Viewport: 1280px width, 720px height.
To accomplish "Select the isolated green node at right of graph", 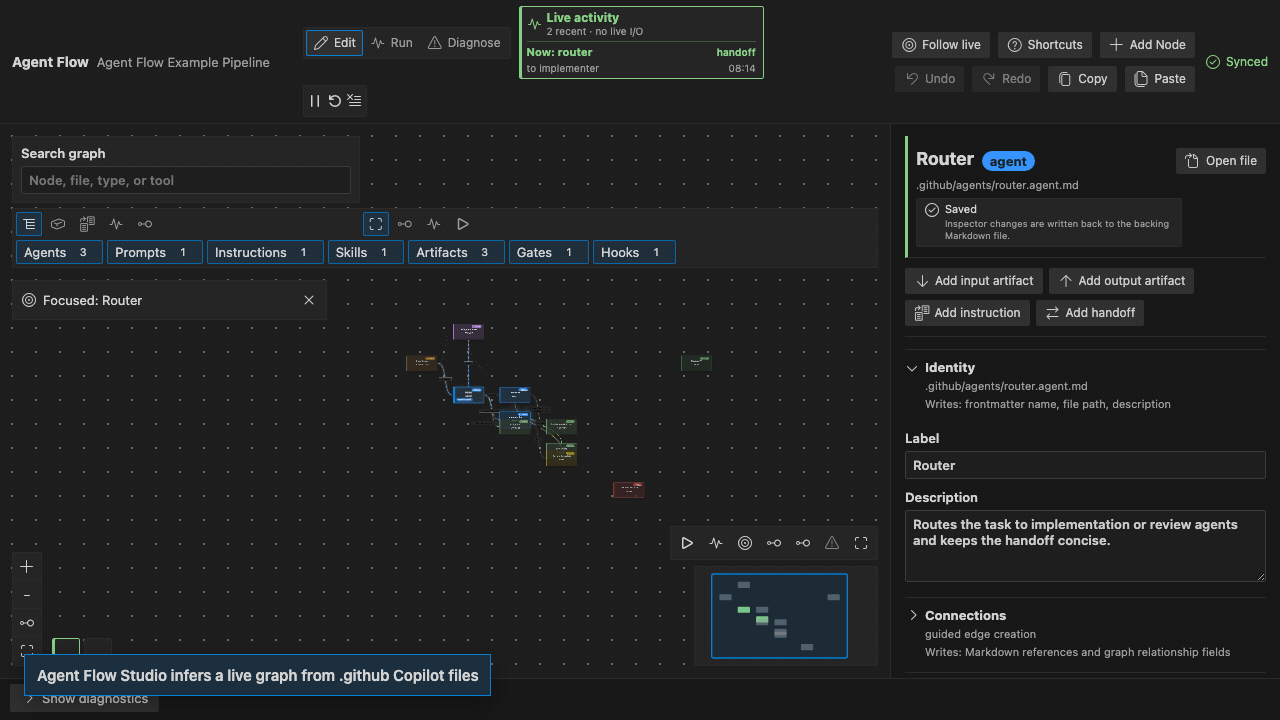I will (696, 362).
